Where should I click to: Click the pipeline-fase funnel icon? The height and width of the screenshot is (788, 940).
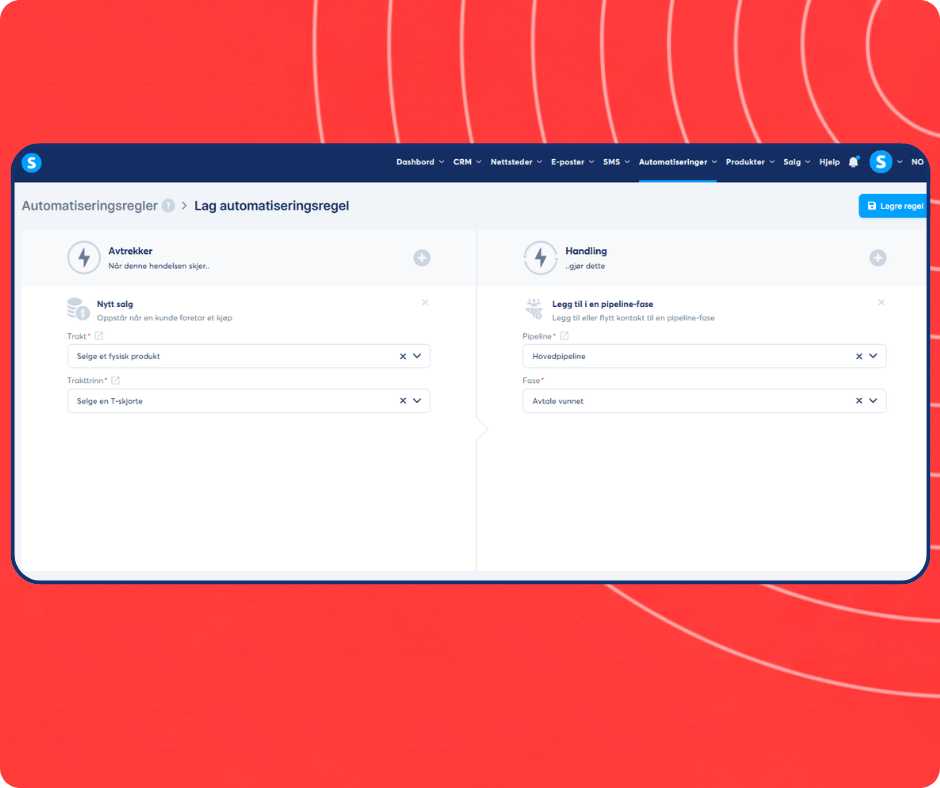pyautogui.click(x=534, y=309)
